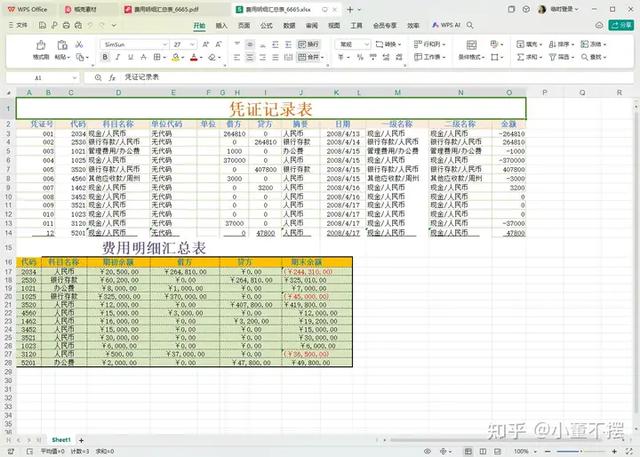Click the green Share (分享) button
This screenshot has width=640, height=457.
click(621, 25)
